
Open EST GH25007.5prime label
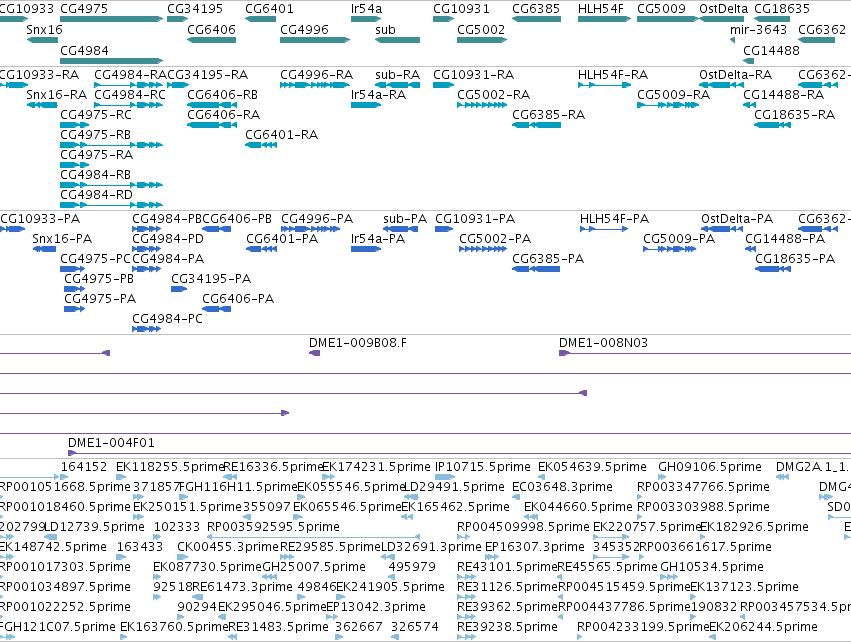(x=314, y=567)
